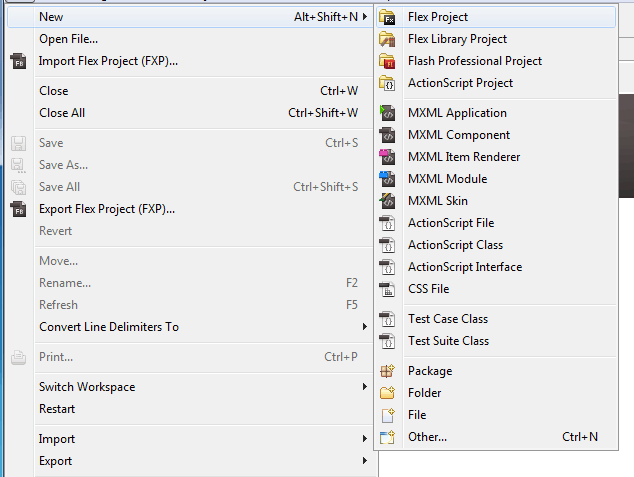Click the Import Flex Project FB icon
634x477 pixels.
(x=19, y=61)
